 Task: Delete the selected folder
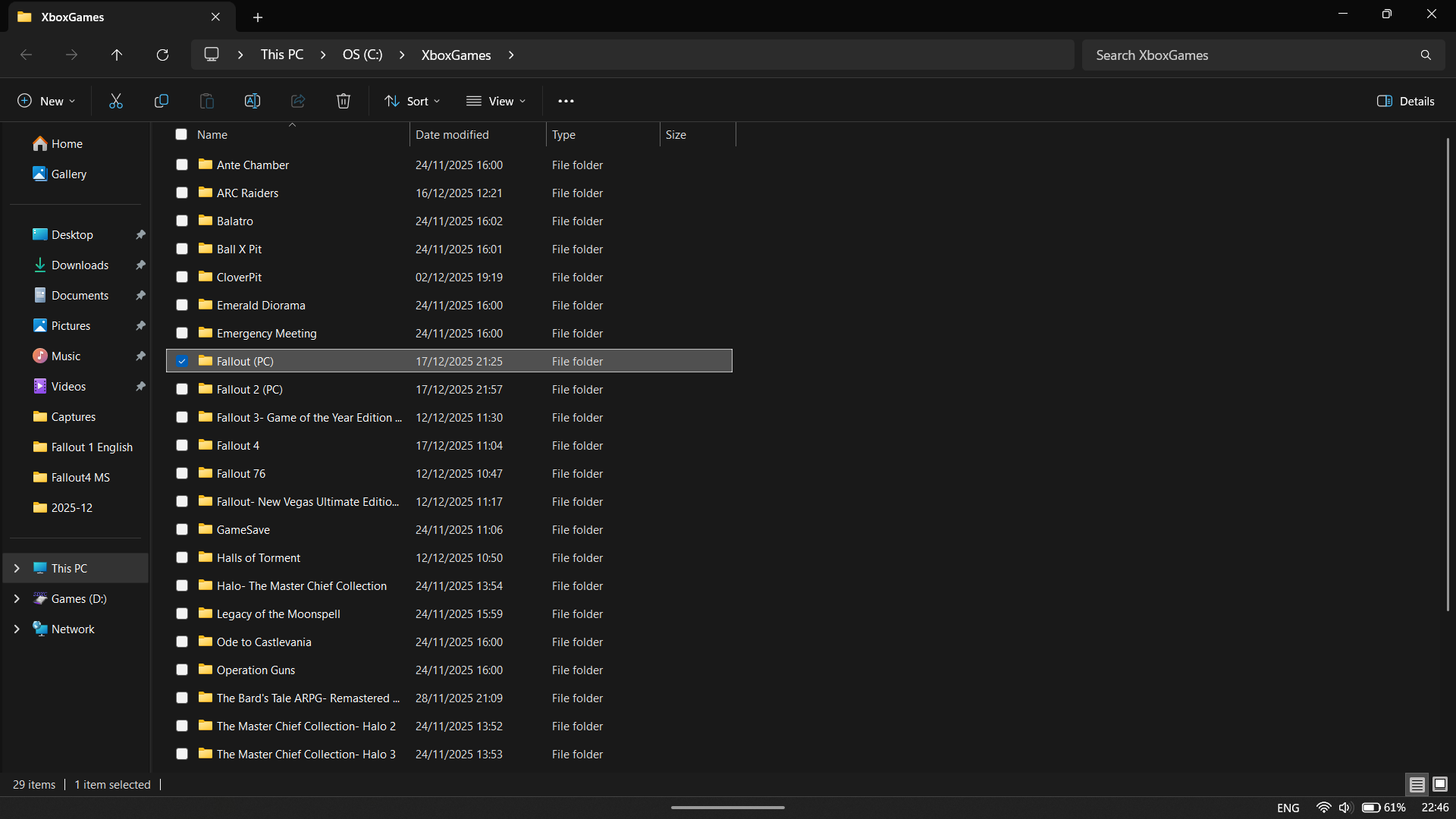coord(343,100)
